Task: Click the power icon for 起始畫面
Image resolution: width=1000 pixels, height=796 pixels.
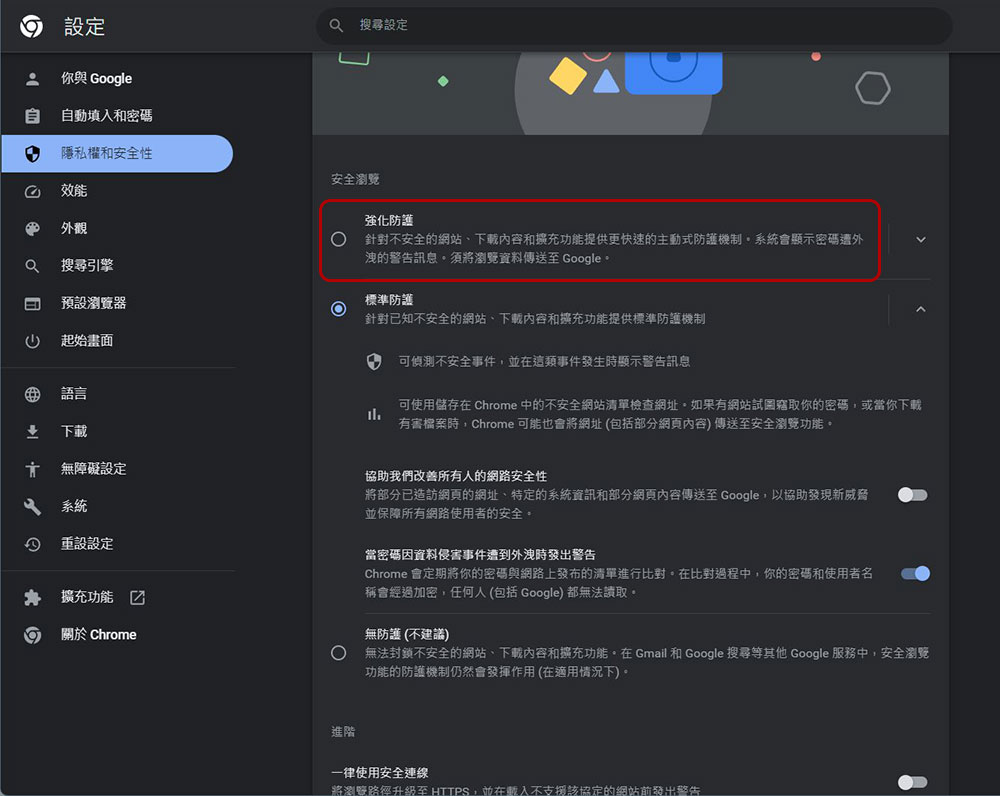Action: (32, 341)
